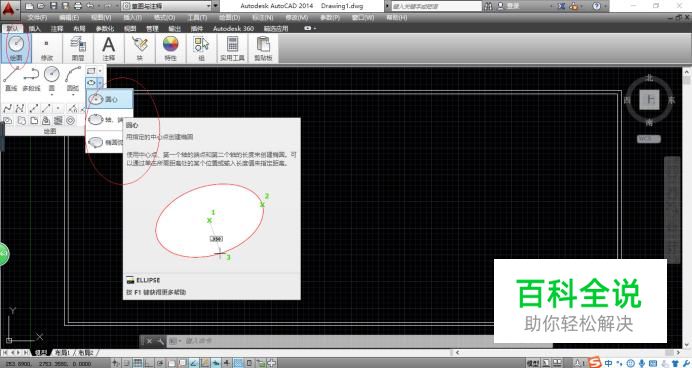
Task: Select the Polyline (多段线) tool
Action: (31, 79)
